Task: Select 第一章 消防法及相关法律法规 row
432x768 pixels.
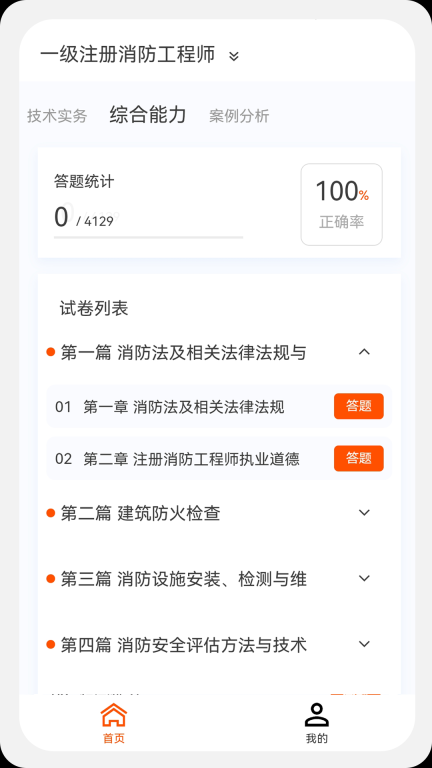Action: coord(219,407)
